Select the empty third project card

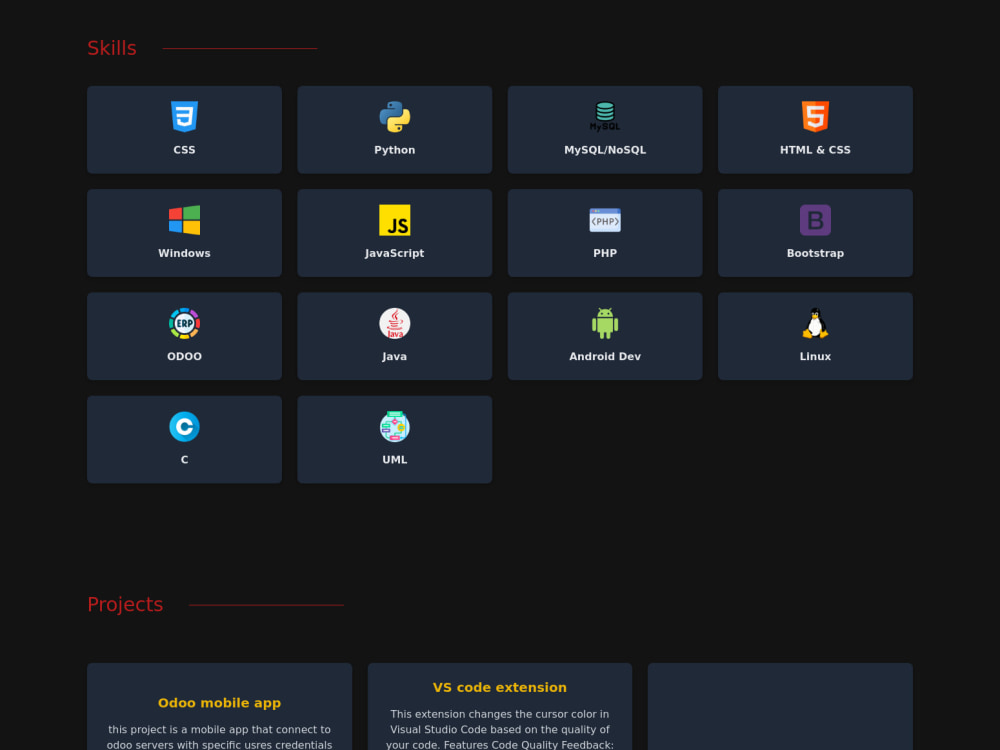pyautogui.click(x=780, y=707)
